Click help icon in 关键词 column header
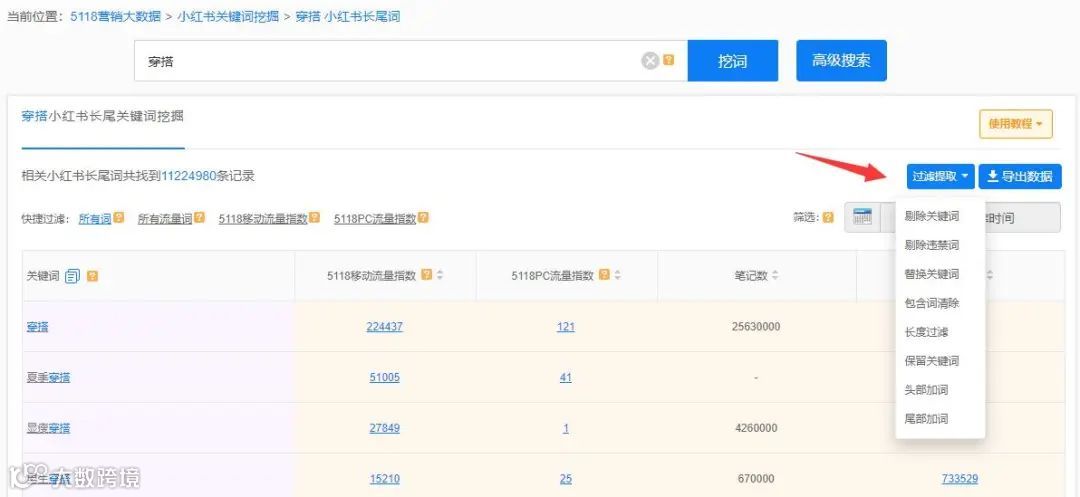This screenshot has width=1080, height=497. pyautogui.click(x=92, y=276)
